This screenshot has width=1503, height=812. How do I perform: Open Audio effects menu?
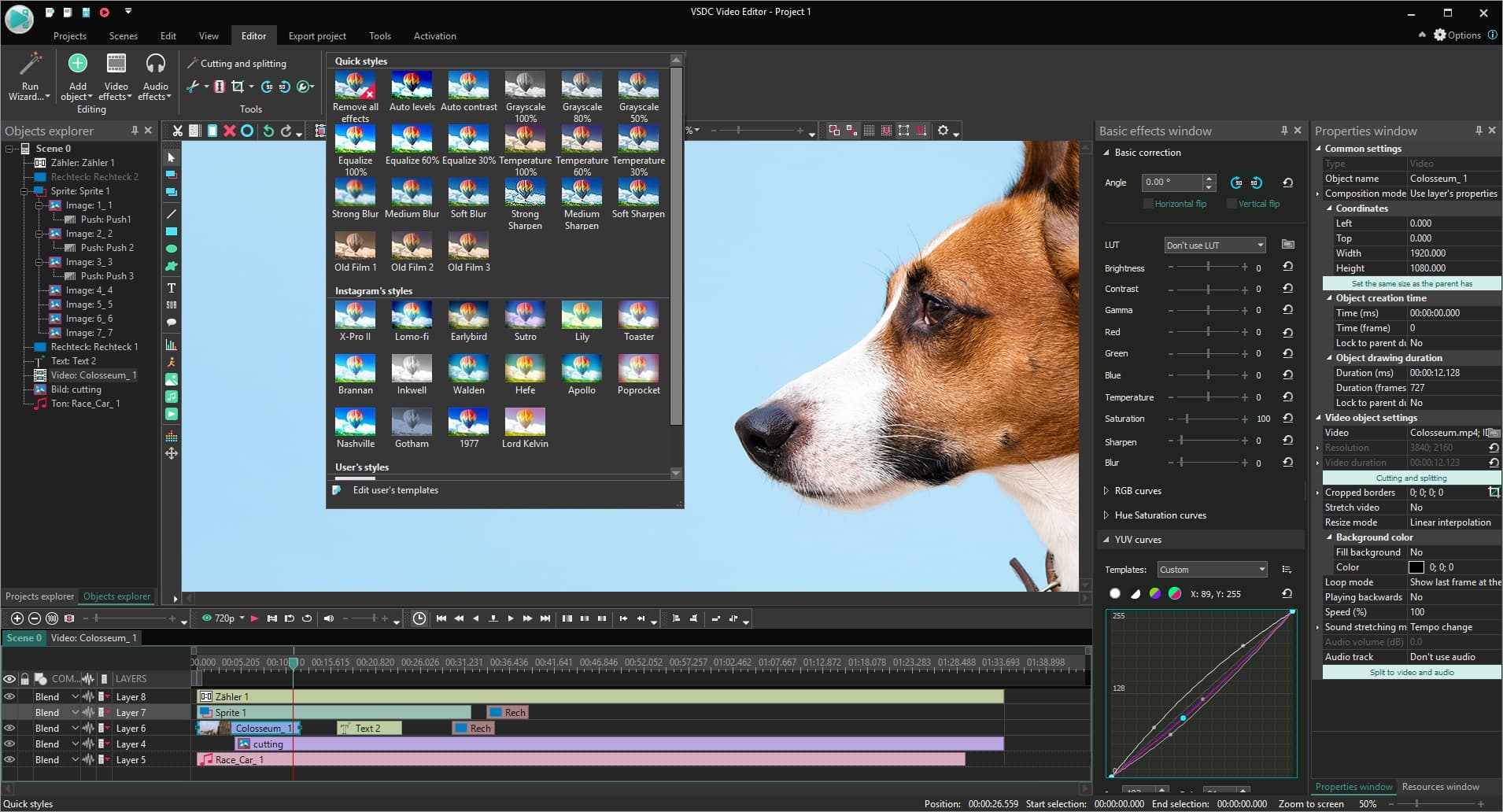click(155, 76)
